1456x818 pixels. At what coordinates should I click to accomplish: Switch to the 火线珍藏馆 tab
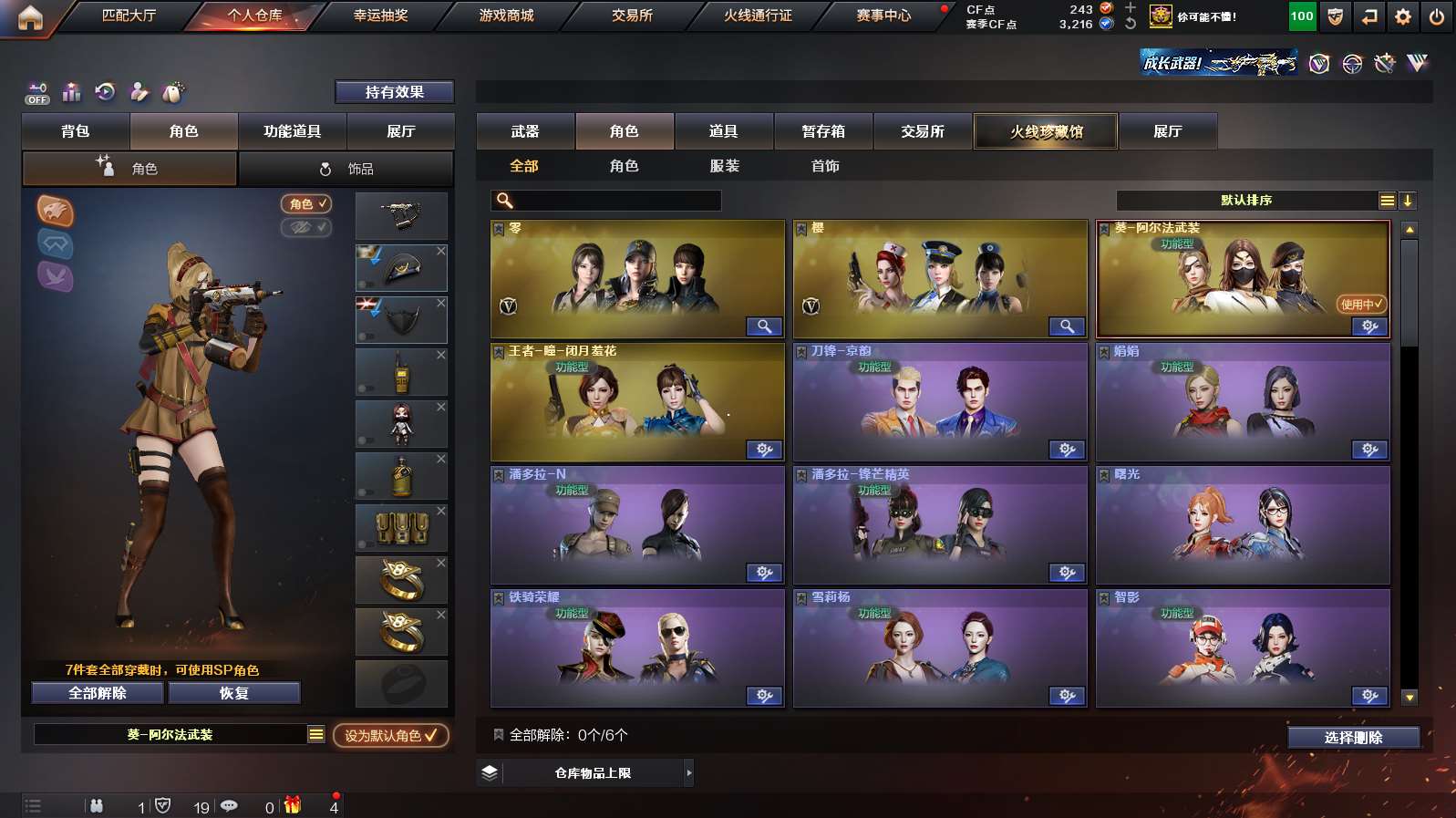click(1046, 131)
